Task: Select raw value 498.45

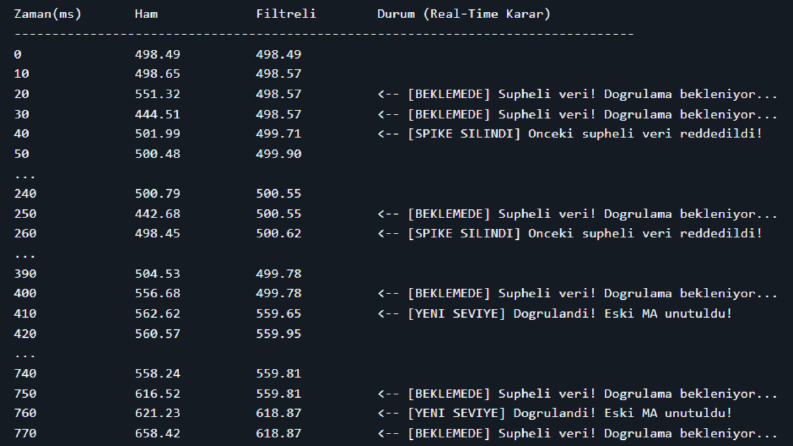Action: coord(157,234)
